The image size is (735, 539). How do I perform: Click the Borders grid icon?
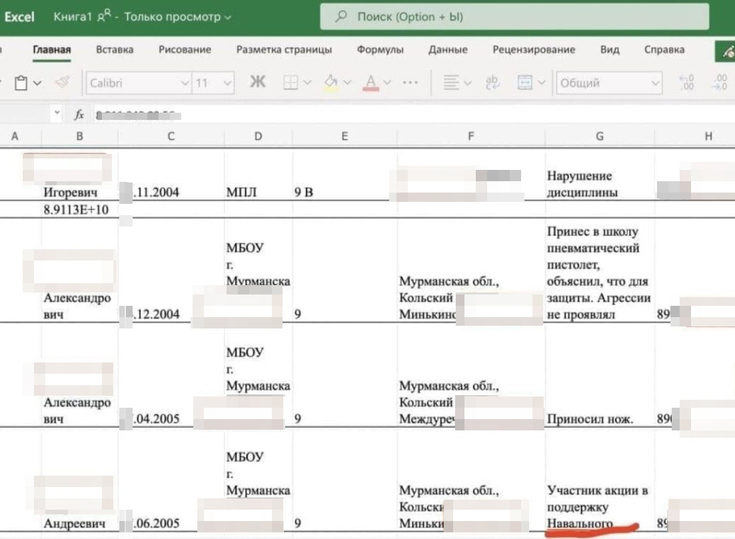pos(291,84)
